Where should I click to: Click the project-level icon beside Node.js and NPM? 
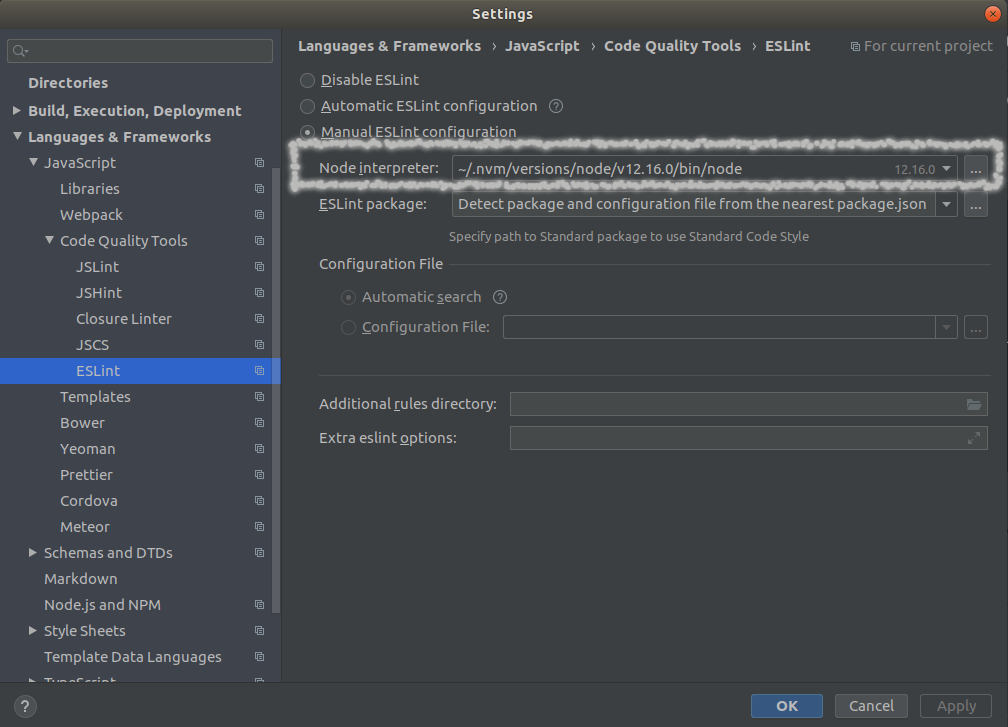[x=260, y=605]
